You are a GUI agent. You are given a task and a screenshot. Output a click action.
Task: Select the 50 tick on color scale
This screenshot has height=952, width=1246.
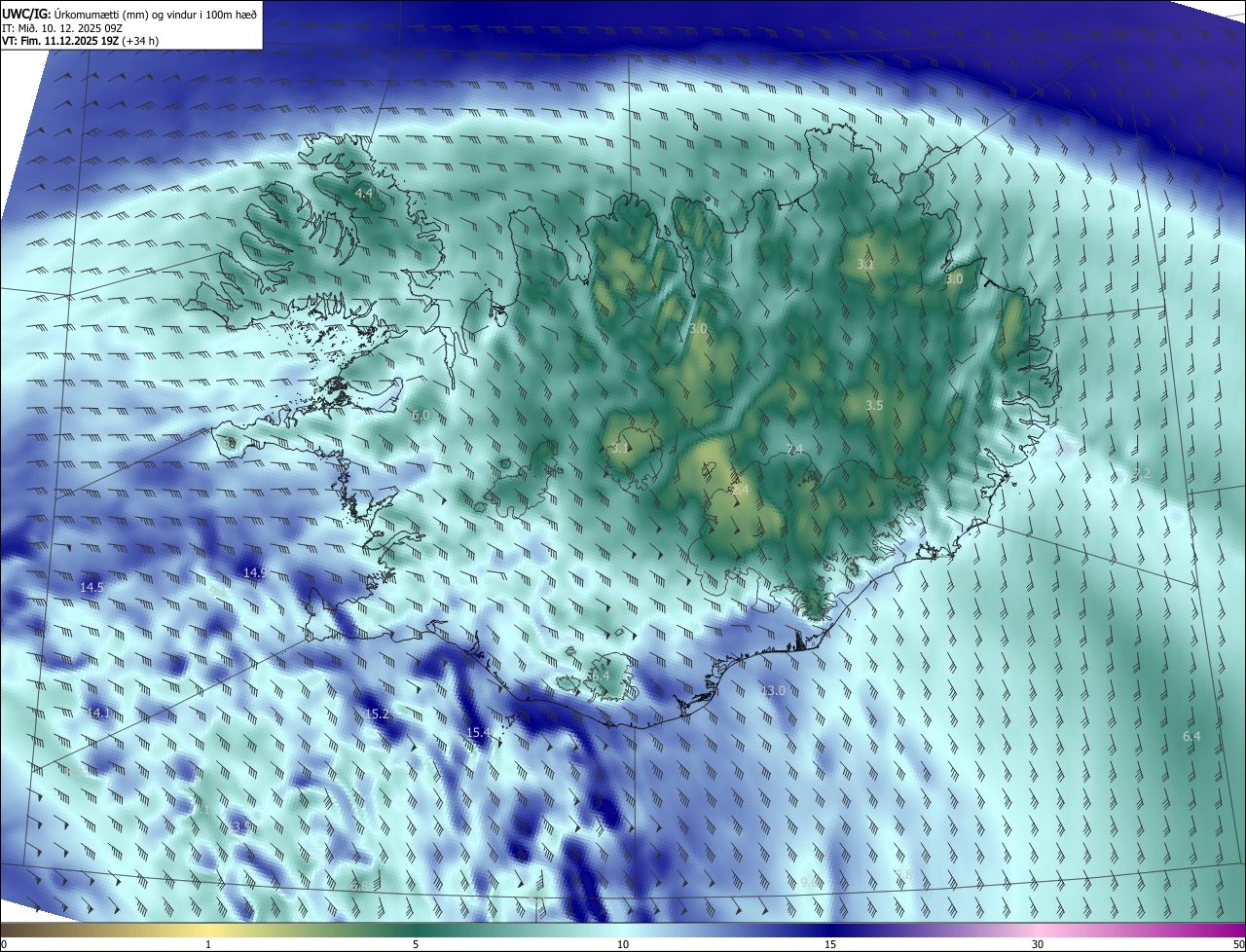(x=1238, y=944)
